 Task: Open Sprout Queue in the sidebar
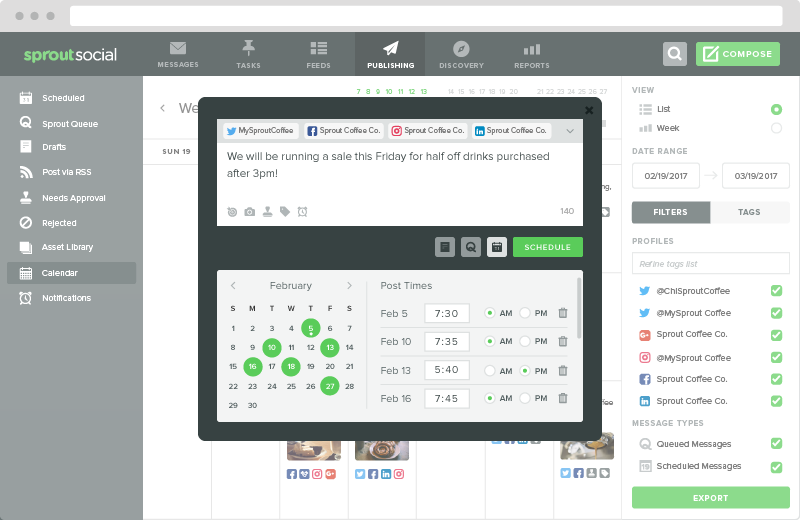pos(71,123)
